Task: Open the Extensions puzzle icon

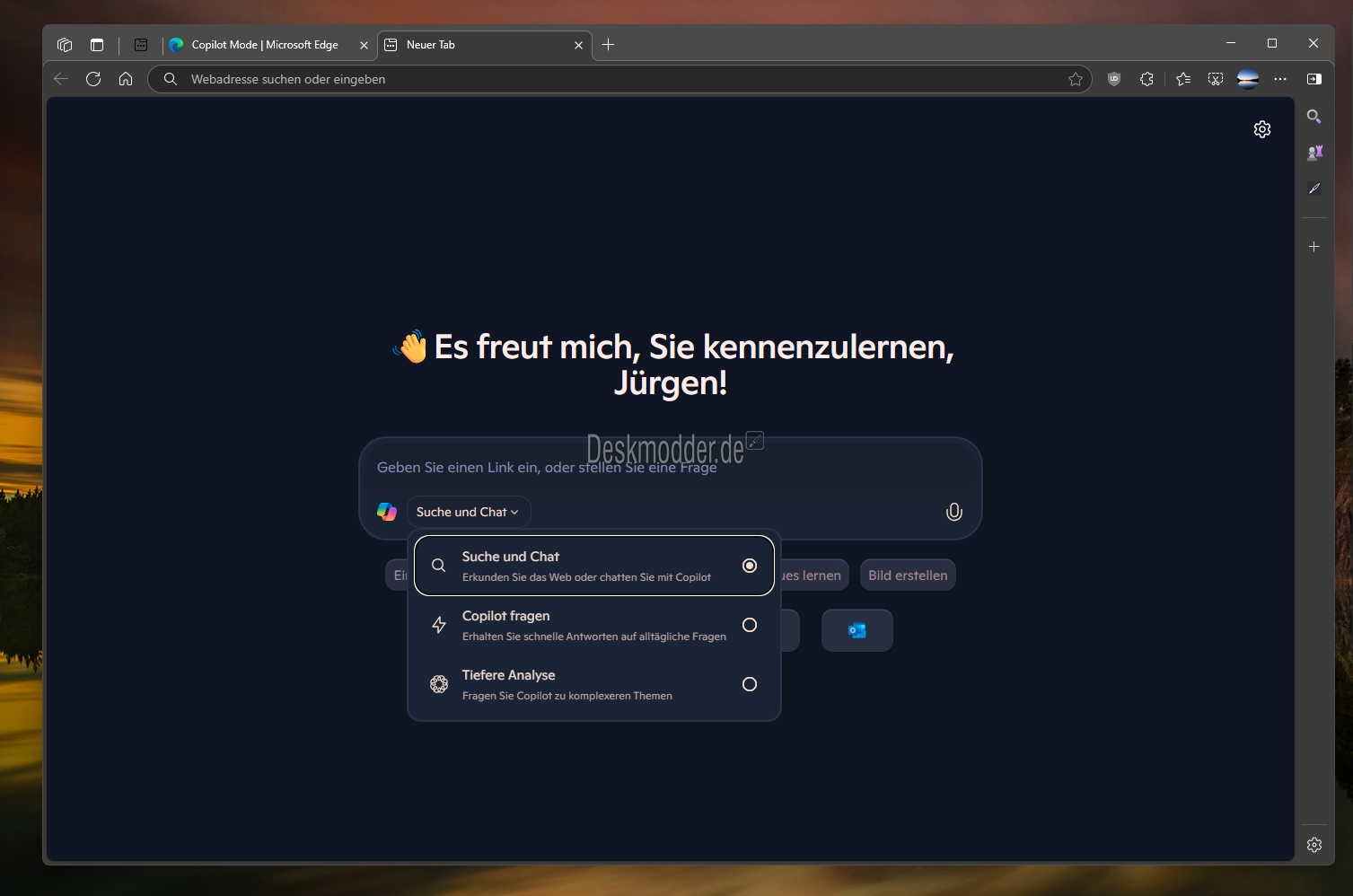Action: click(1147, 79)
